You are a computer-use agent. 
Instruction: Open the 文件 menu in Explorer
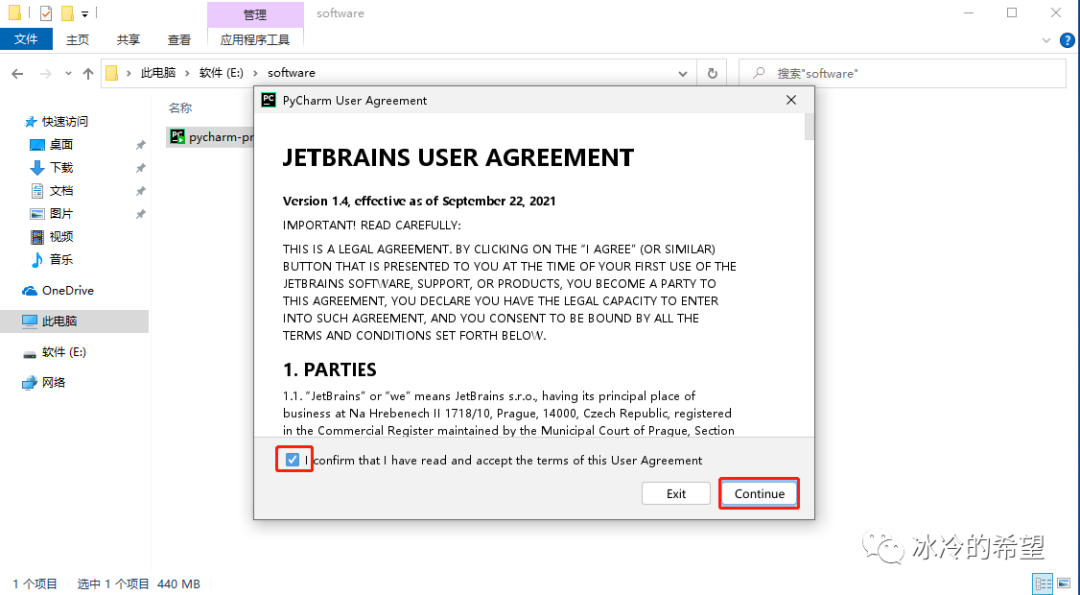[26, 39]
